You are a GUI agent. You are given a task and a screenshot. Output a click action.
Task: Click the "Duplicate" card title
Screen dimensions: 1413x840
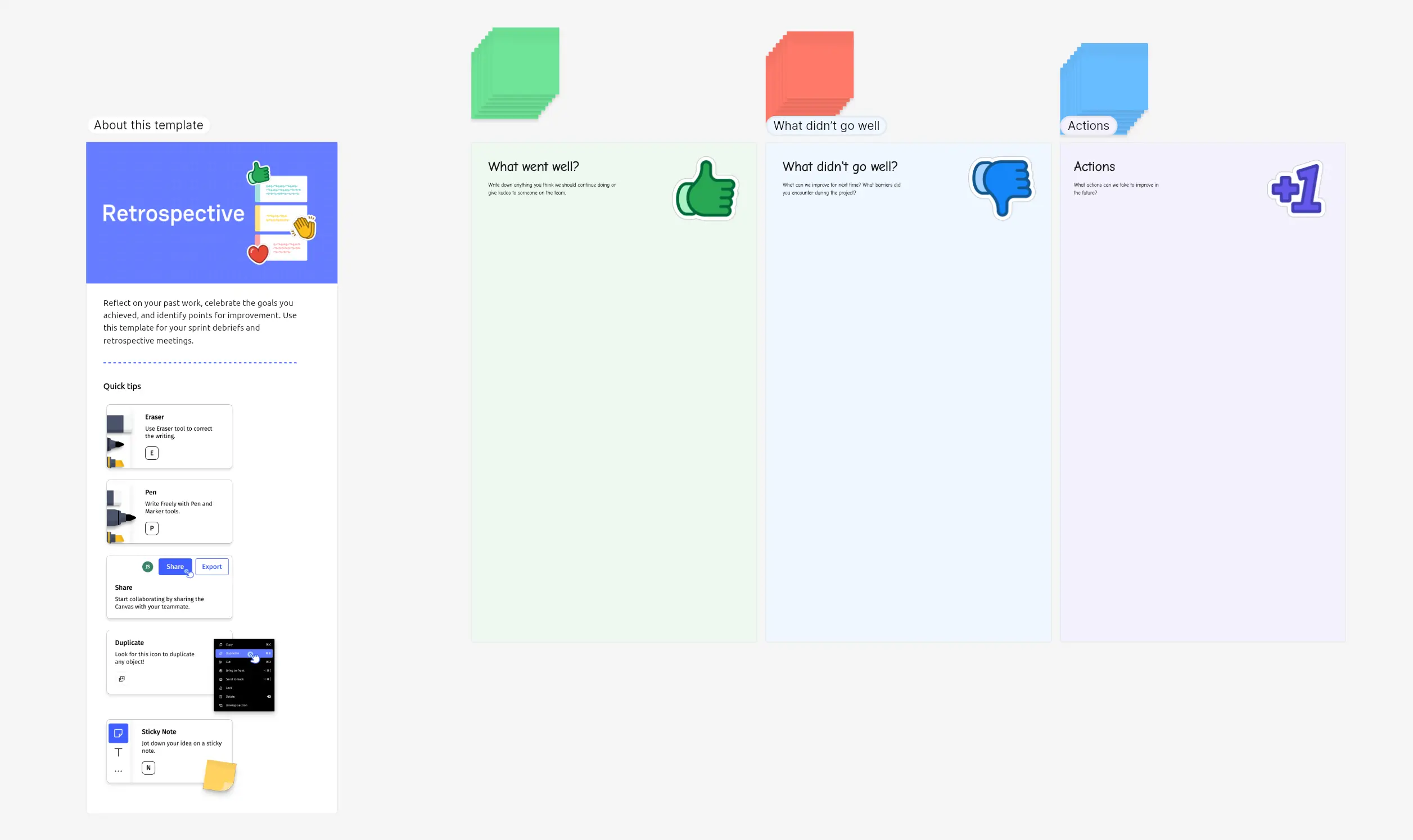pos(129,643)
